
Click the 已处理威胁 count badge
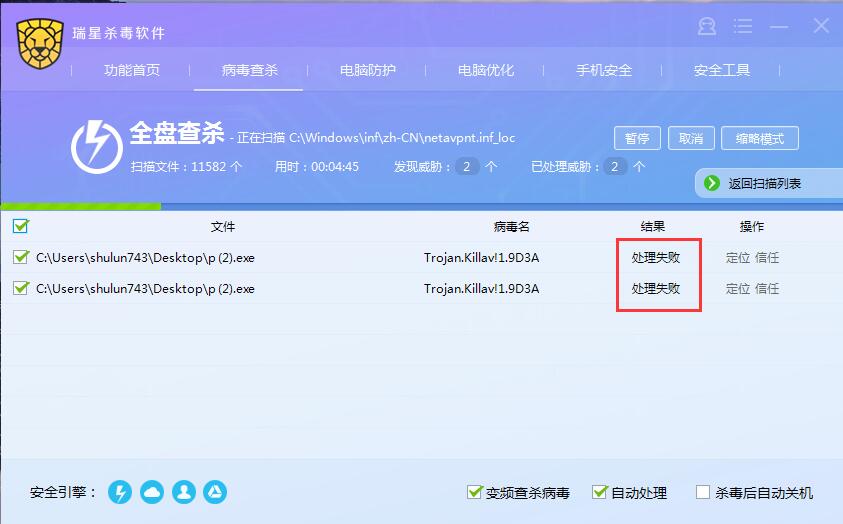click(x=615, y=167)
